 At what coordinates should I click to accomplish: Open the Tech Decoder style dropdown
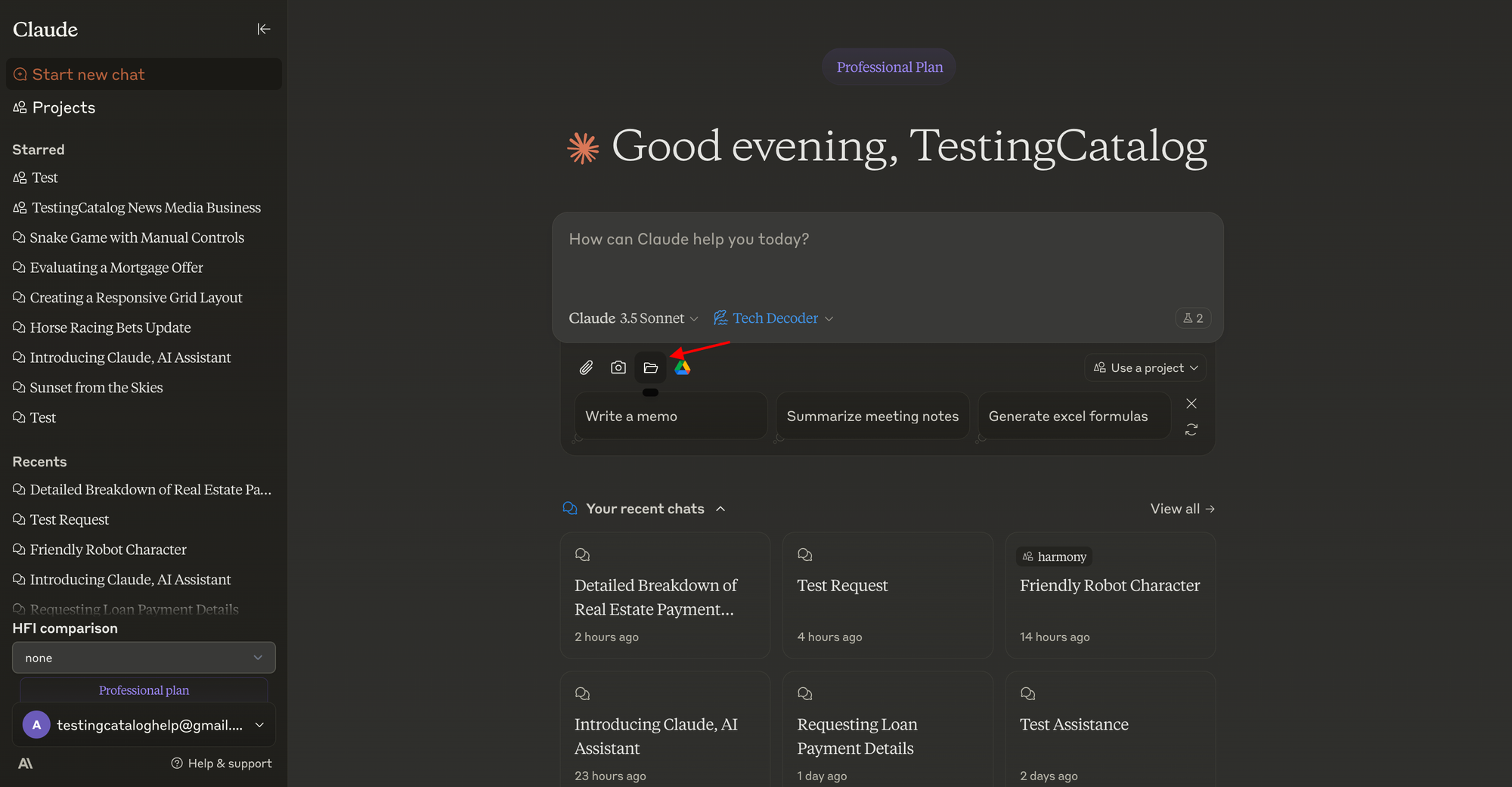tap(773, 318)
